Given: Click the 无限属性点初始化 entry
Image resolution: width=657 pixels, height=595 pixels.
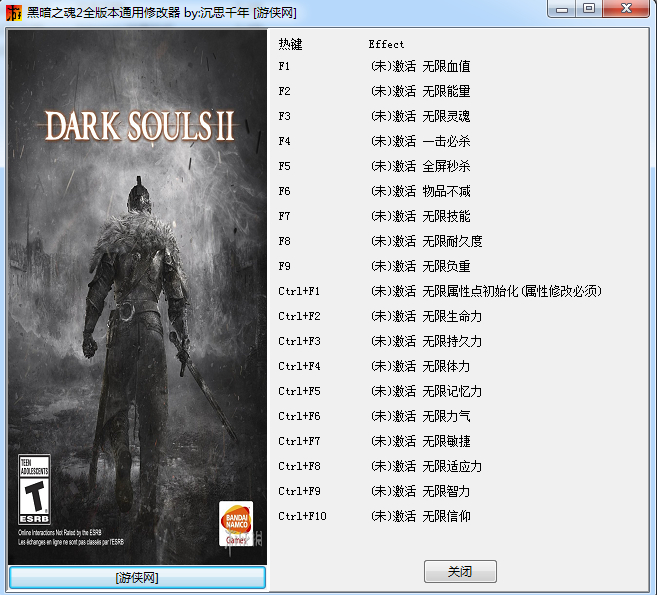Looking at the screenshot, I should point(486,291).
